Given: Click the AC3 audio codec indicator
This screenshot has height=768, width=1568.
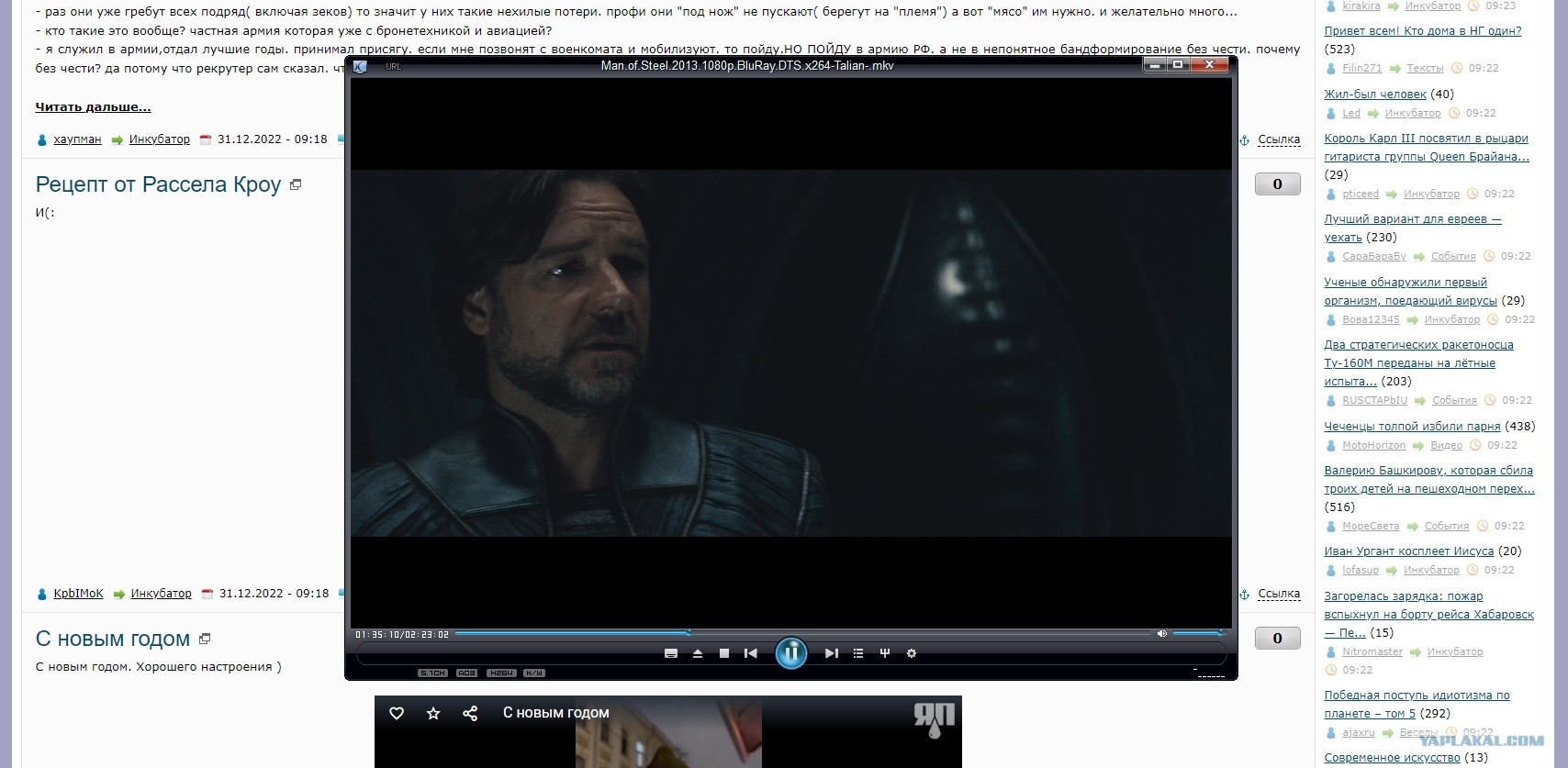Looking at the screenshot, I should [x=466, y=673].
